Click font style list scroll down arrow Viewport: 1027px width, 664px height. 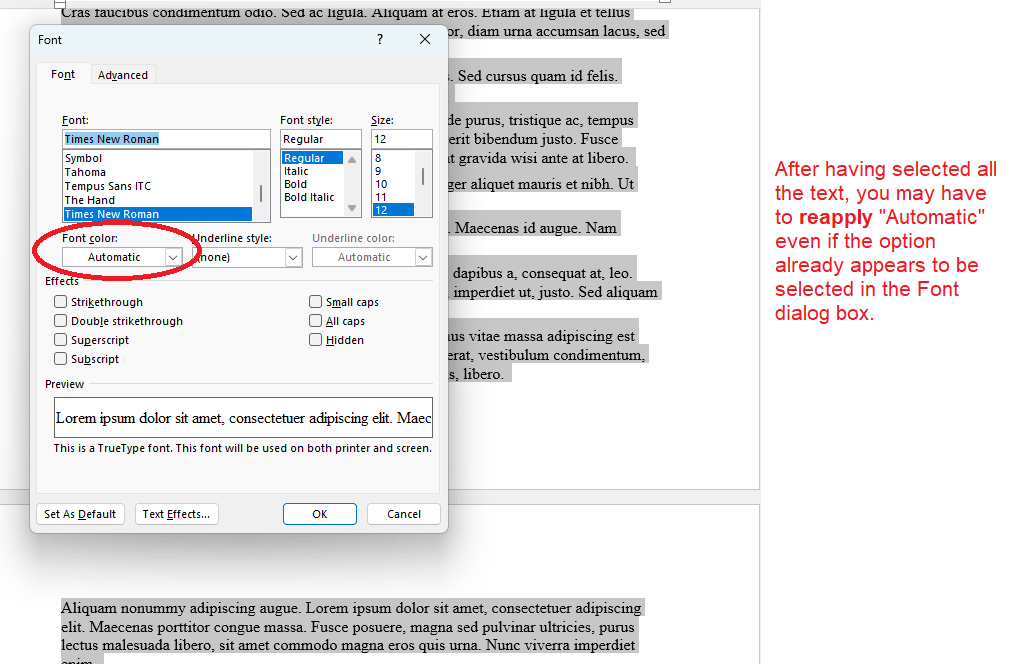pyautogui.click(x=352, y=208)
